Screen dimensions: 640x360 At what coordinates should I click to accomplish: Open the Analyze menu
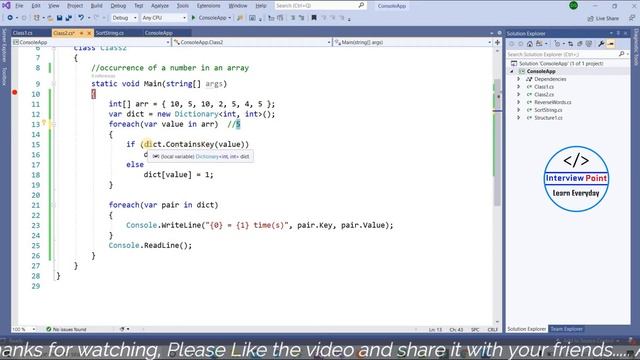click(160, 6)
